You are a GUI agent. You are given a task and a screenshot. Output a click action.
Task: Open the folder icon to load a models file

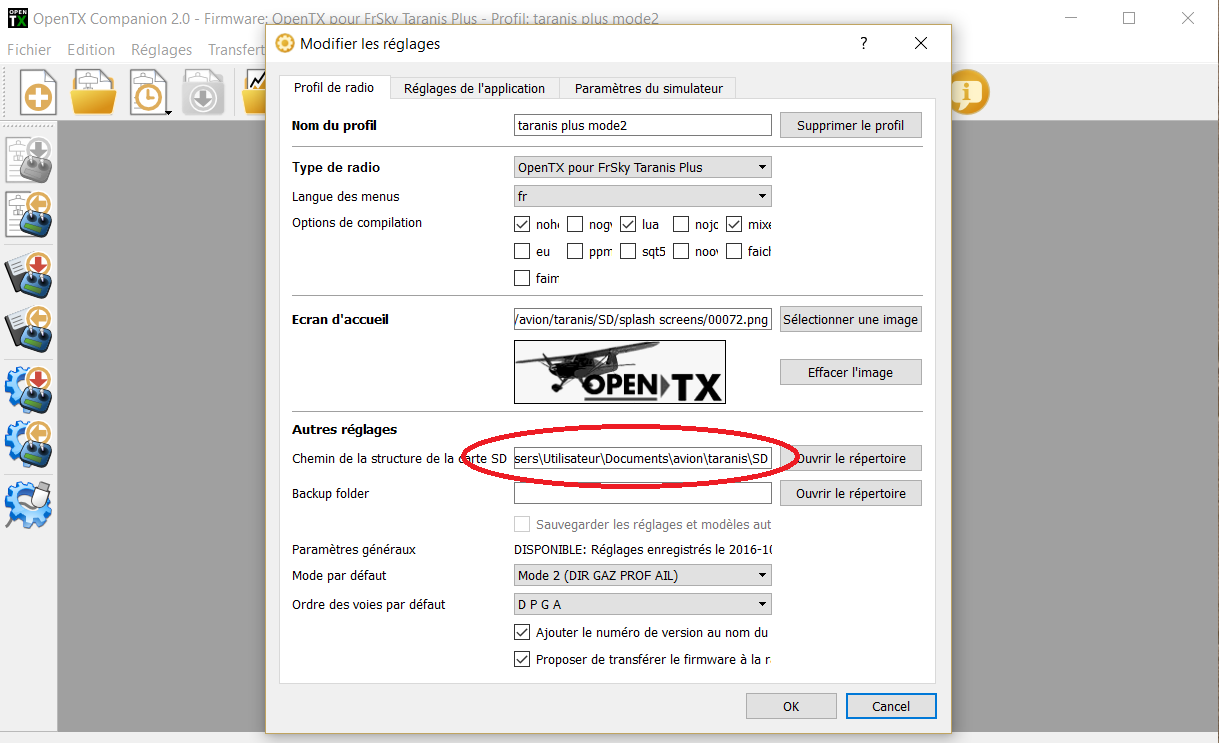pos(93,93)
